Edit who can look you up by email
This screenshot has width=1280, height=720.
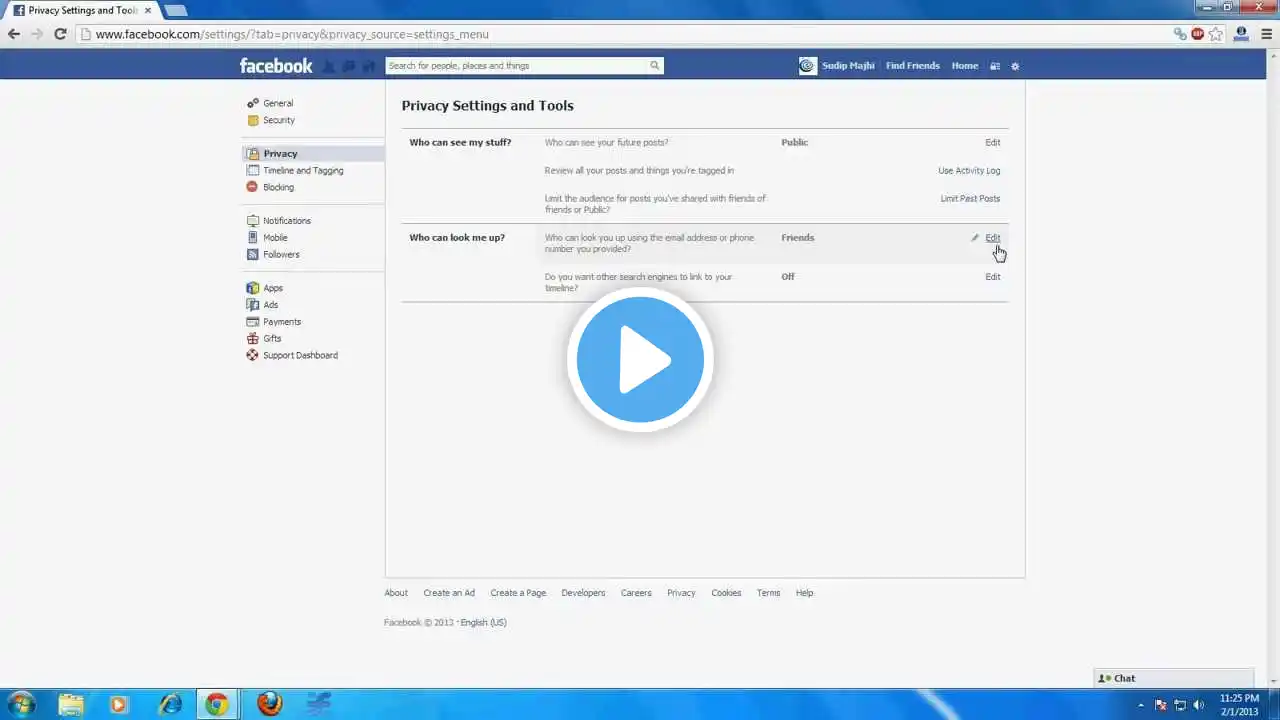click(992, 238)
